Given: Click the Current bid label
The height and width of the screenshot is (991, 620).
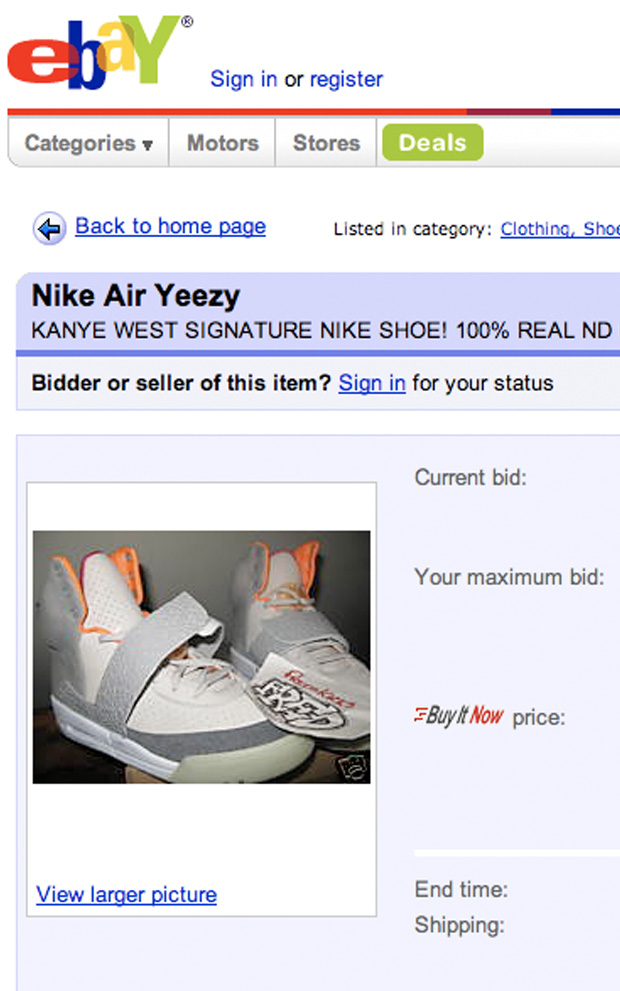Looking at the screenshot, I should [470, 477].
